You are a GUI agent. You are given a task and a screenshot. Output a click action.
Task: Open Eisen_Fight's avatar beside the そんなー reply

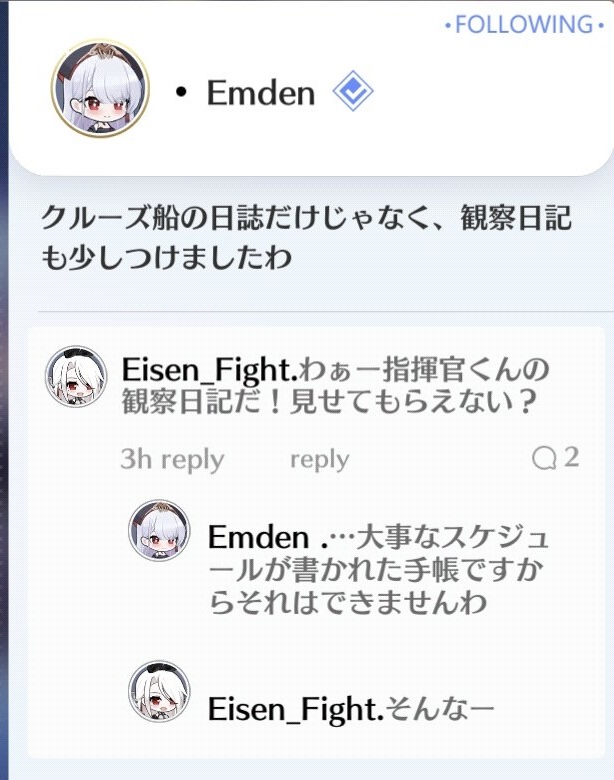(x=159, y=690)
